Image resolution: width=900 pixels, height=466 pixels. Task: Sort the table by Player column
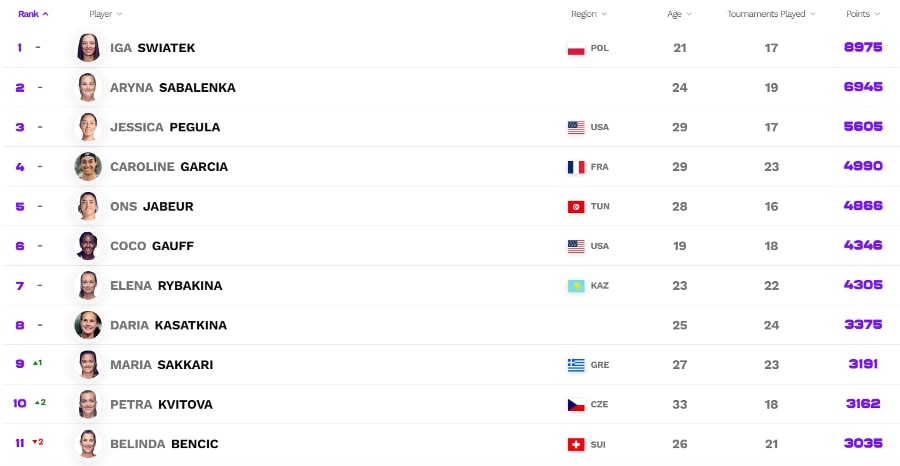tap(106, 14)
